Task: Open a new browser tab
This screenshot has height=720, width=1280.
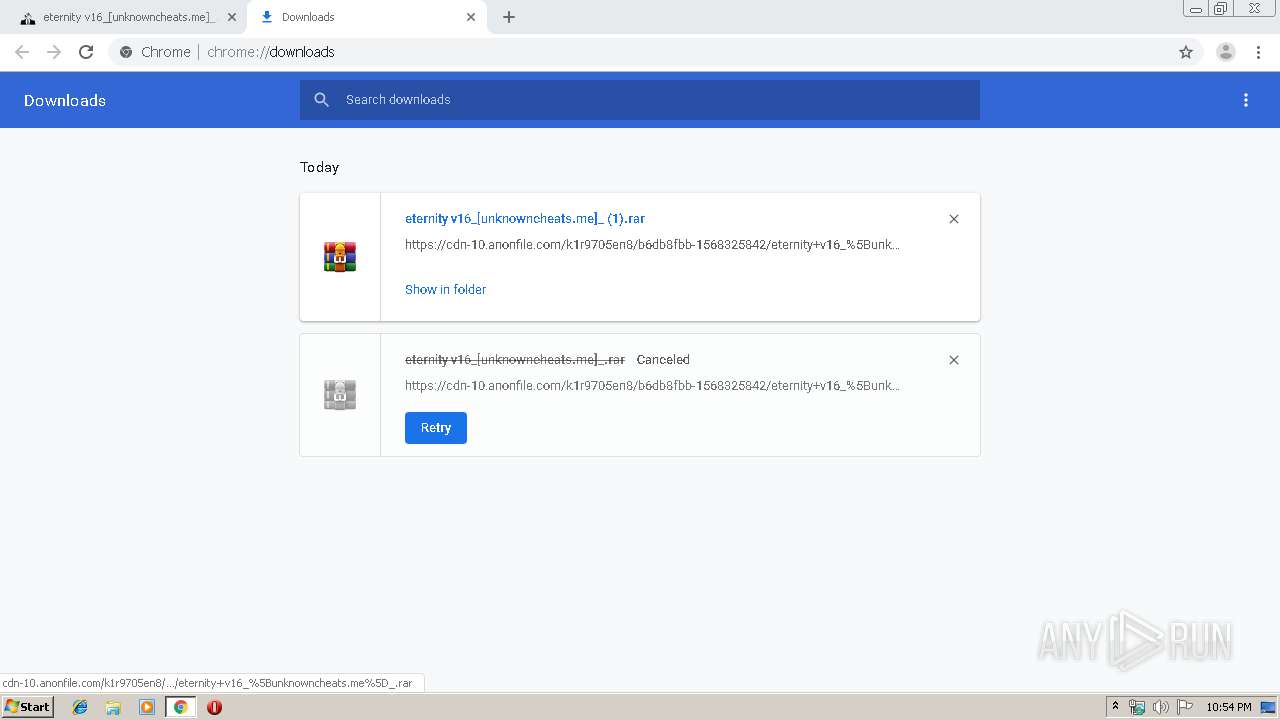Action: click(x=509, y=17)
